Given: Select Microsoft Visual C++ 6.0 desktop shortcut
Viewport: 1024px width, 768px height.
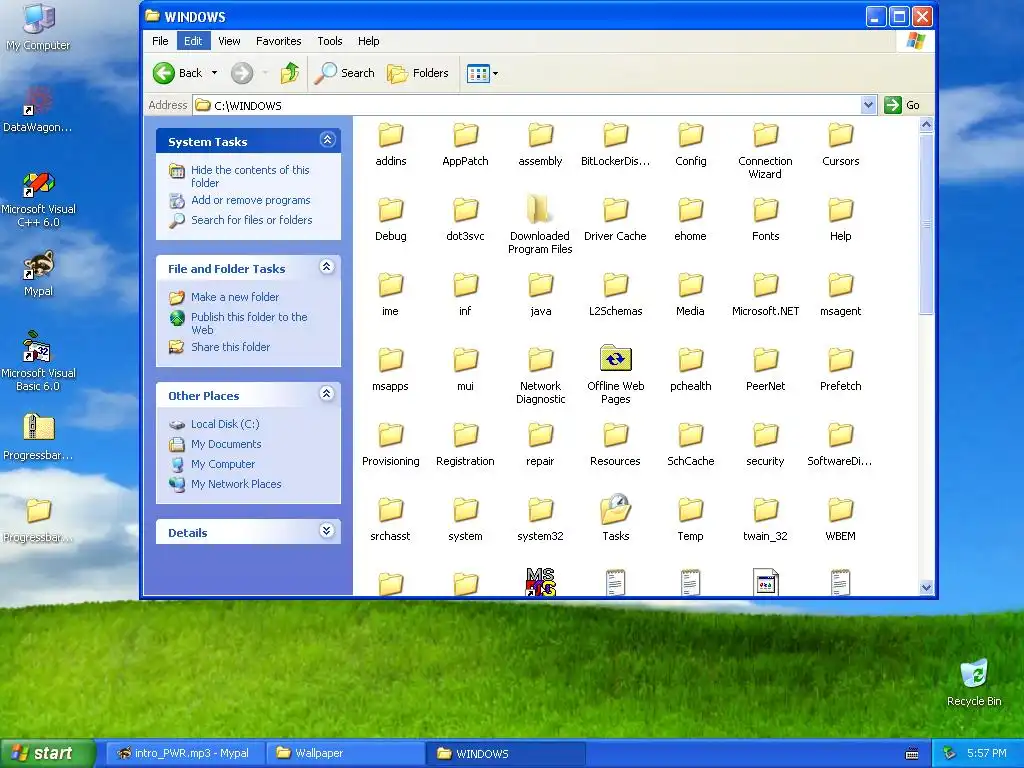Looking at the screenshot, I should point(38,200).
